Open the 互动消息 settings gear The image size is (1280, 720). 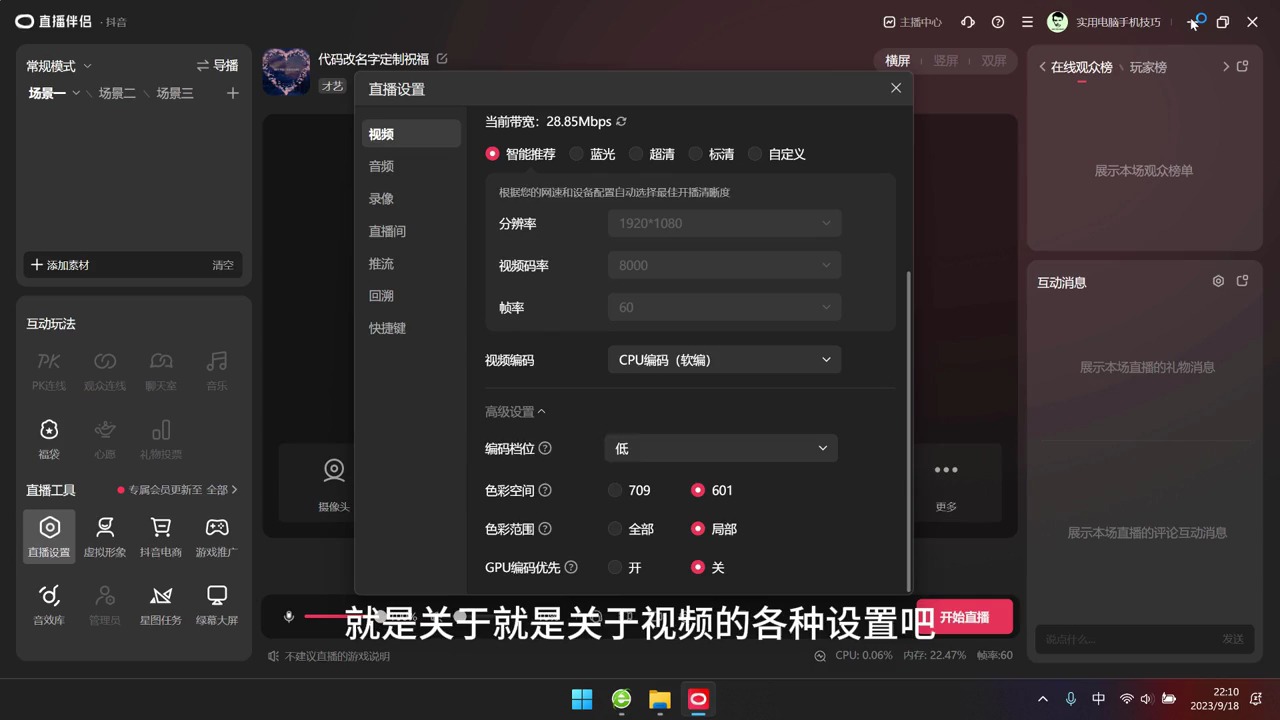point(1218,282)
